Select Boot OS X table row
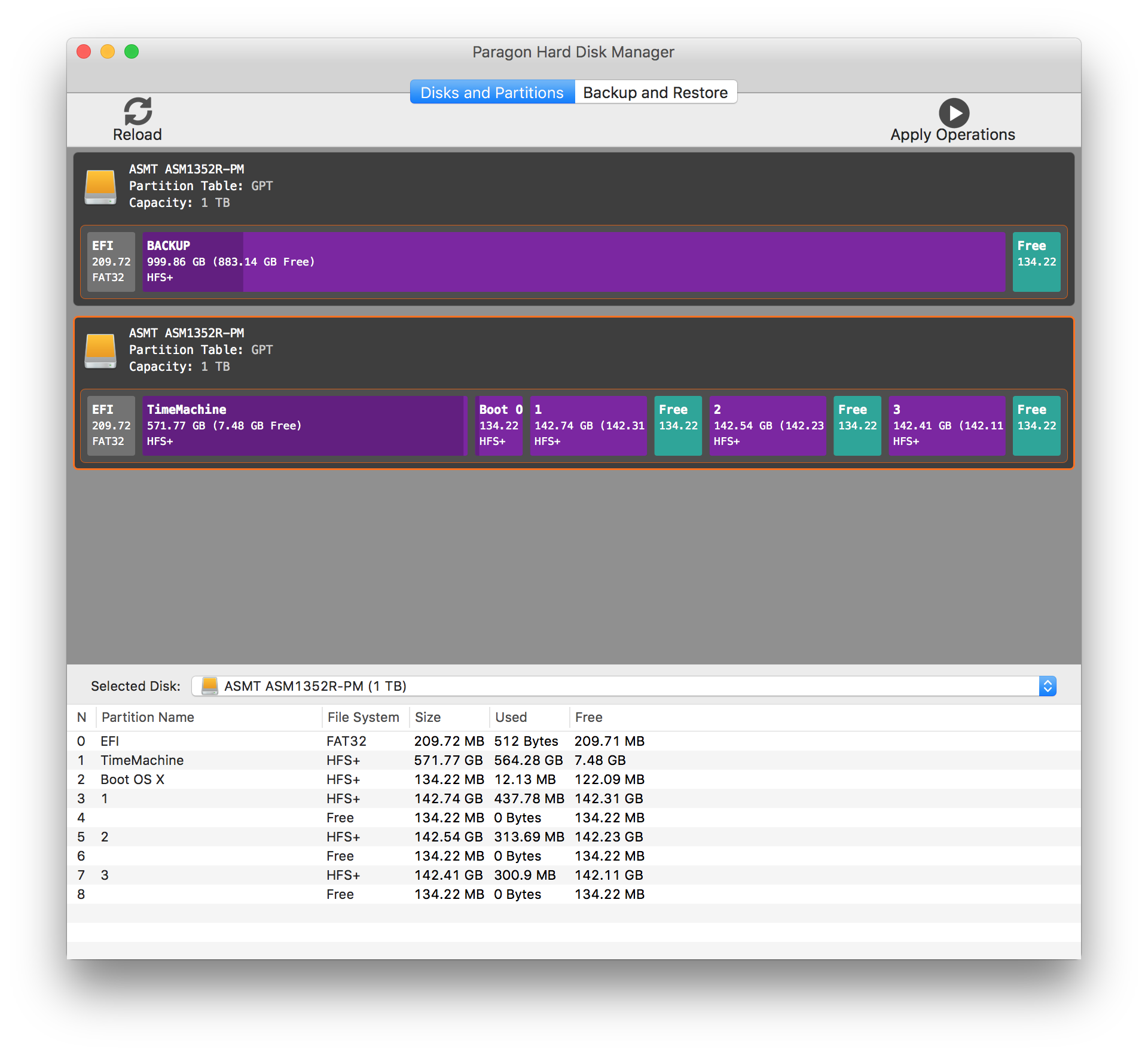Viewport: 1148px width, 1055px height. pos(574,779)
